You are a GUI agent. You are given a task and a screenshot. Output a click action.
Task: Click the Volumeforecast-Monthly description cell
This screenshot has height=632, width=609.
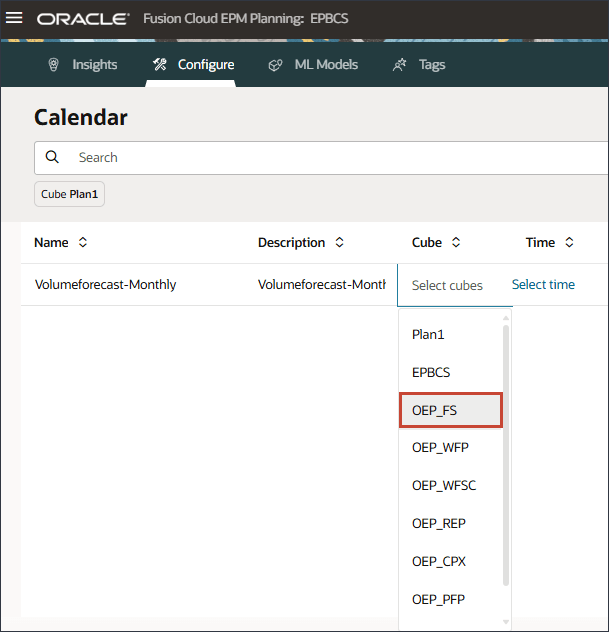click(322, 285)
